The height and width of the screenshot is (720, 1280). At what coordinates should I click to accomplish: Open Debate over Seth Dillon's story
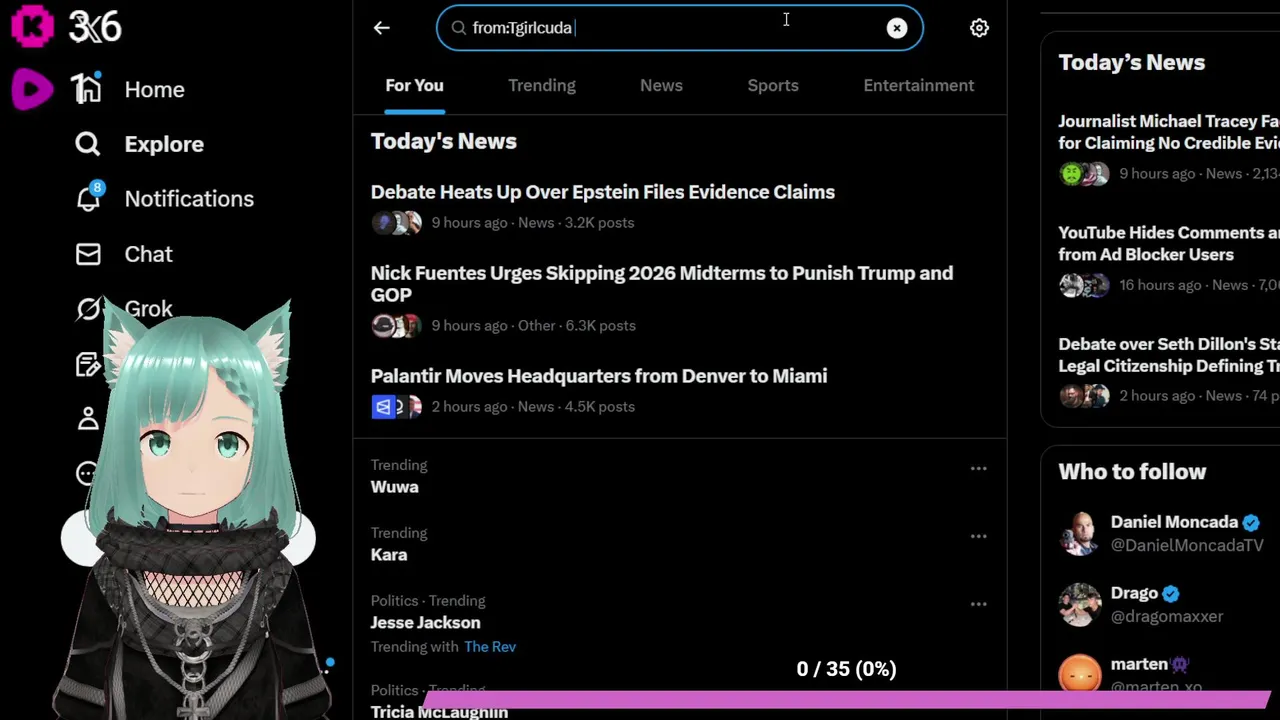pyautogui.click(x=1168, y=355)
